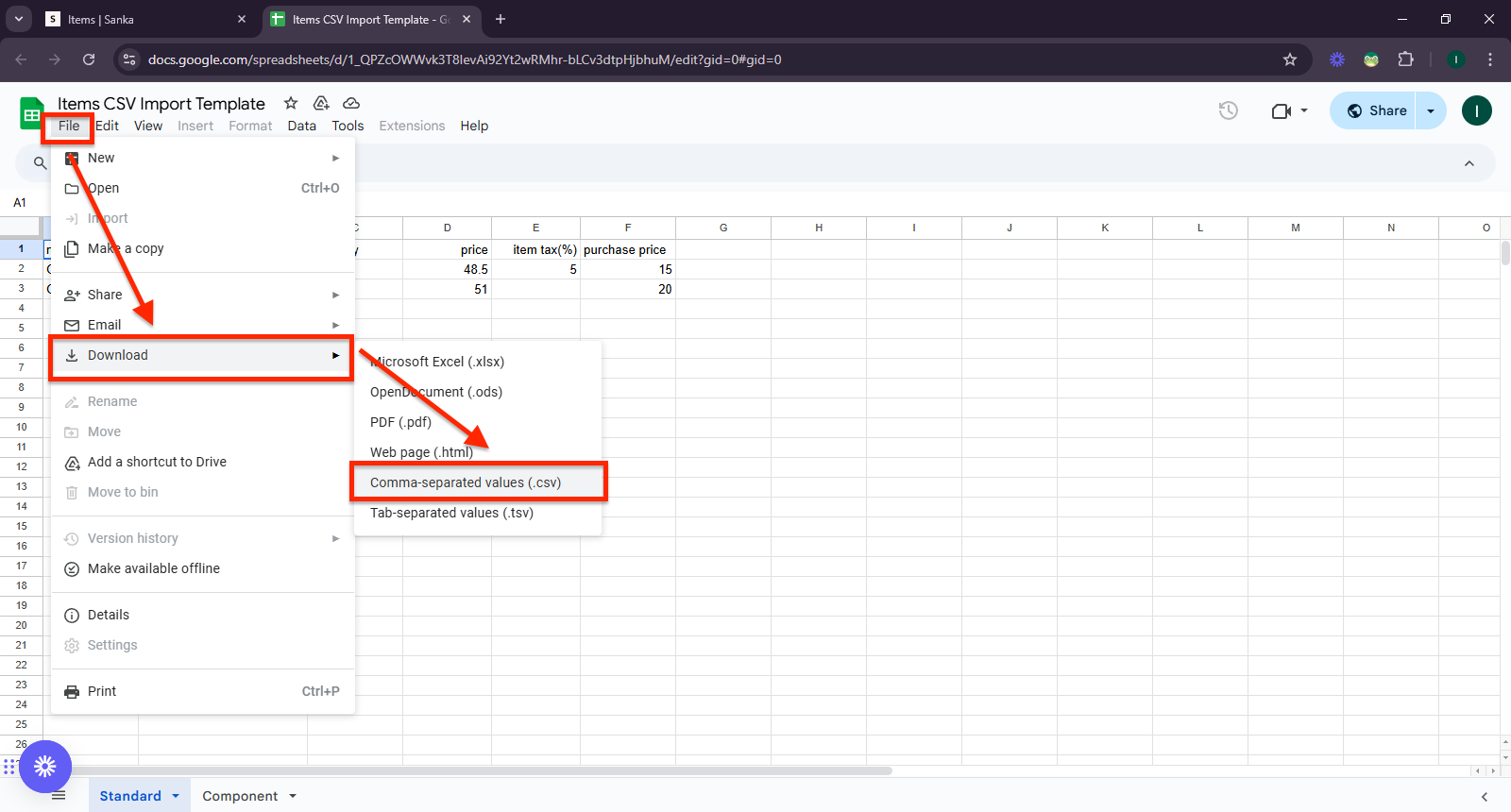Click the horizontal scrollbar at bottom

[x=472, y=770]
